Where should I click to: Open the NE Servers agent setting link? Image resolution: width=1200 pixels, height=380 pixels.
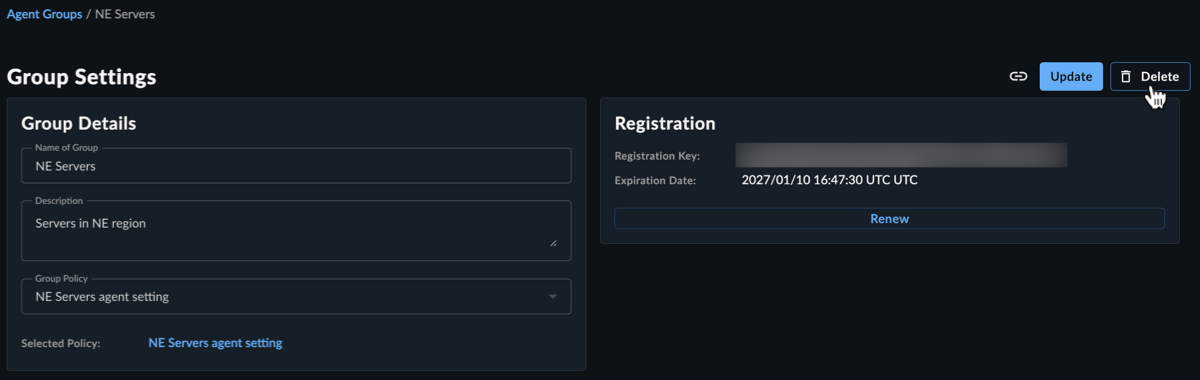coord(215,343)
